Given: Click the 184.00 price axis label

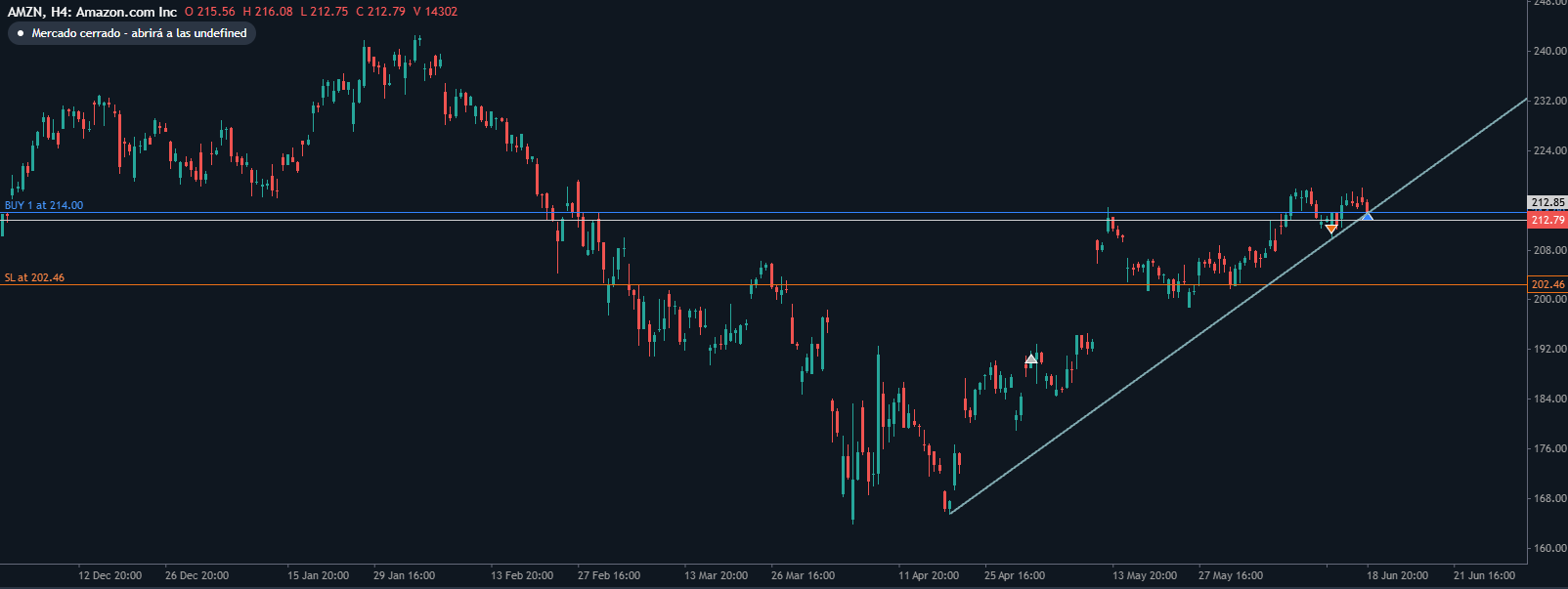Looking at the screenshot, I should [1549, 399].
